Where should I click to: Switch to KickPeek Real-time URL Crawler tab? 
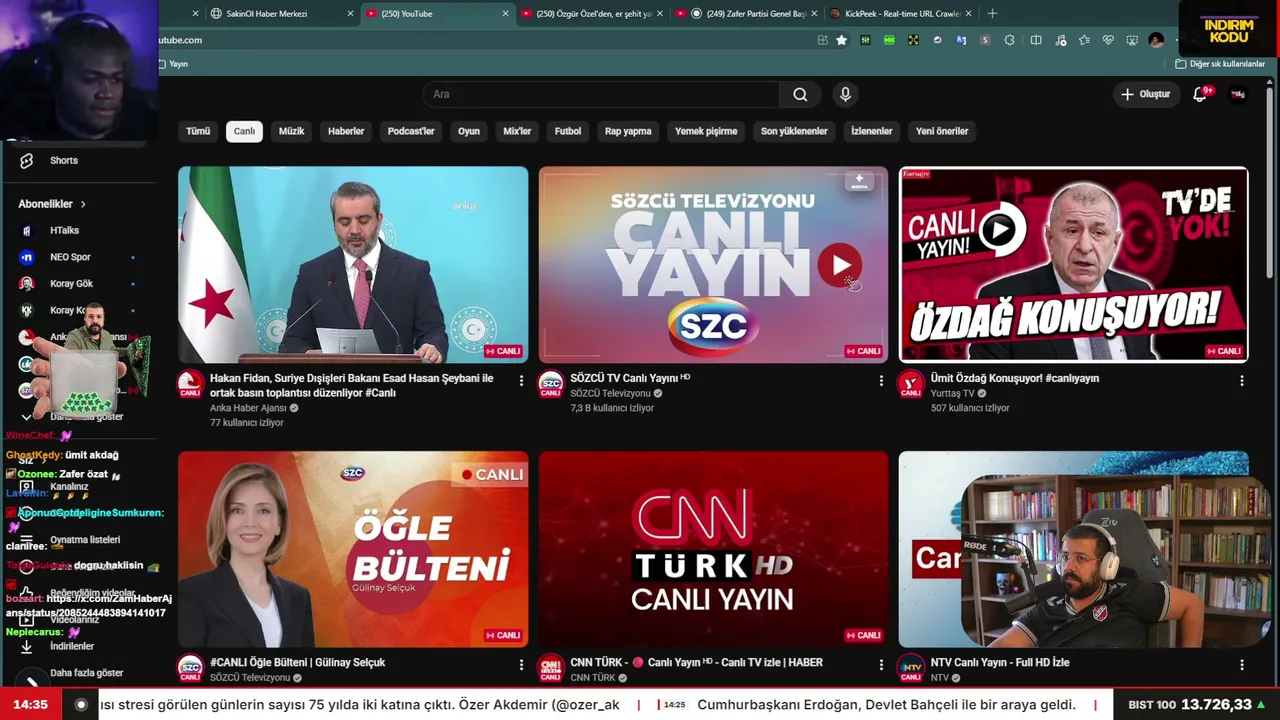coord(902,14)
